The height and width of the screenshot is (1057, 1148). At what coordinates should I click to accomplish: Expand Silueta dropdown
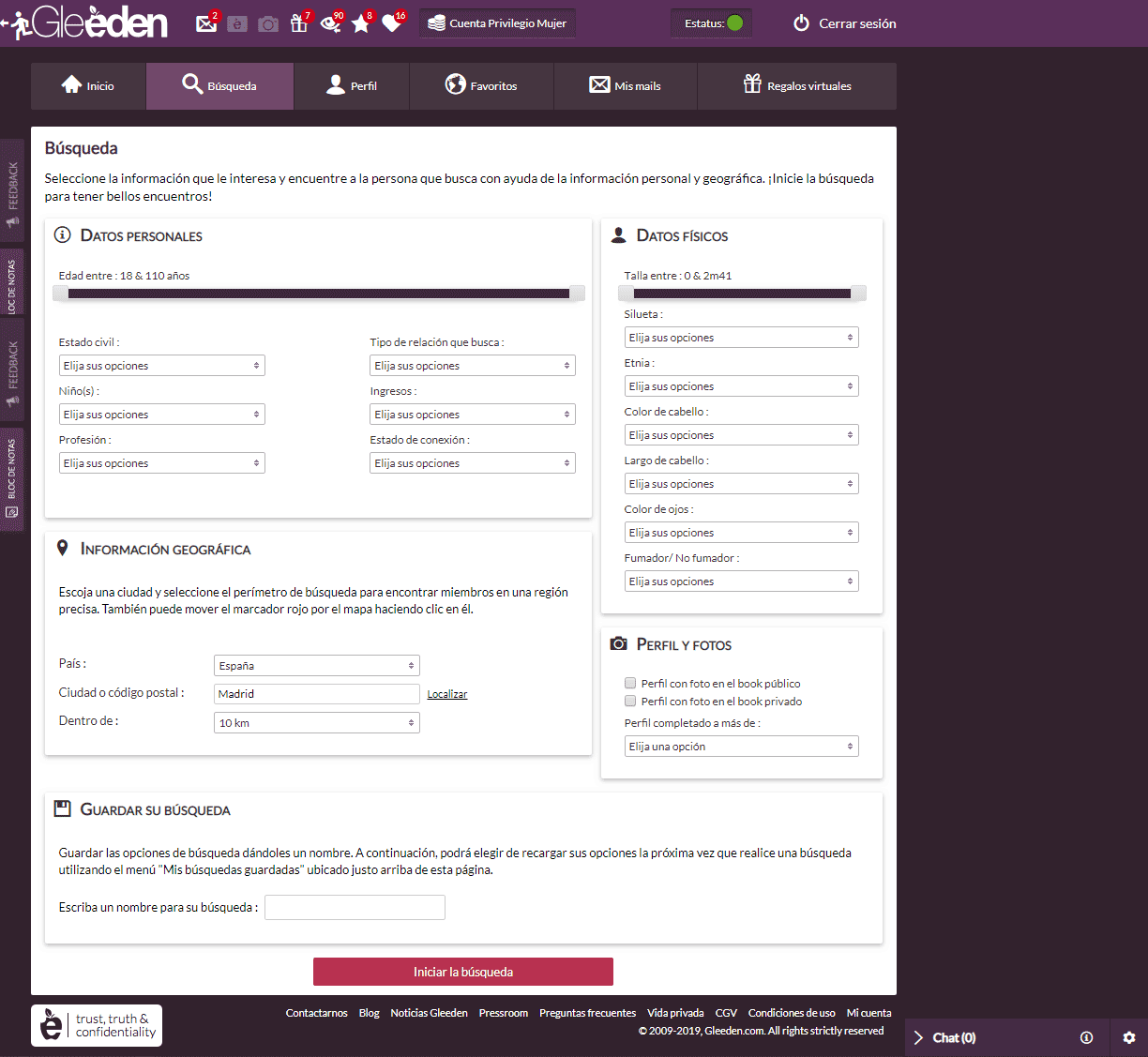point(742,338)
